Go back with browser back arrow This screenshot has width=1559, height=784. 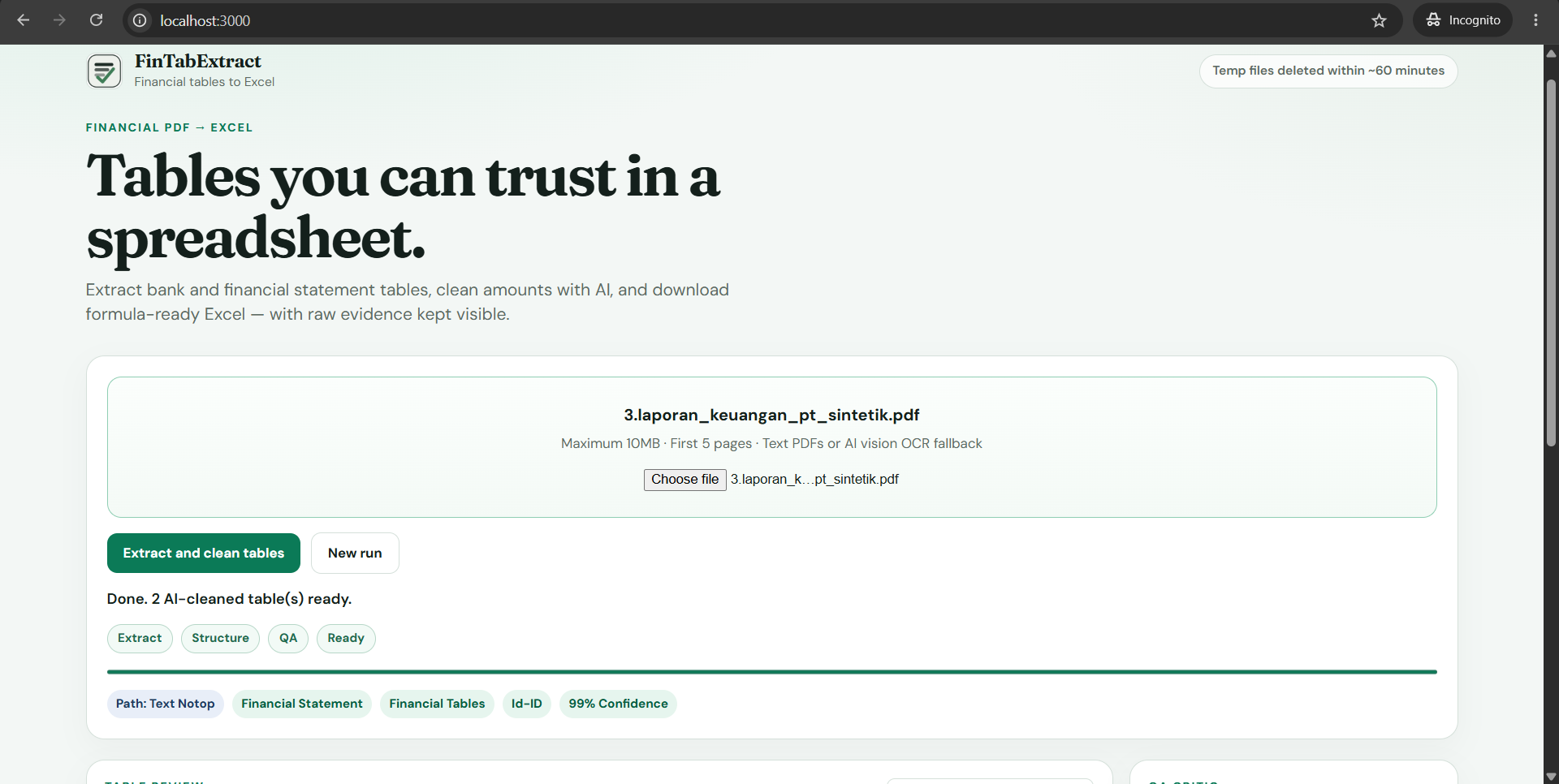click(x=24, y=20)
